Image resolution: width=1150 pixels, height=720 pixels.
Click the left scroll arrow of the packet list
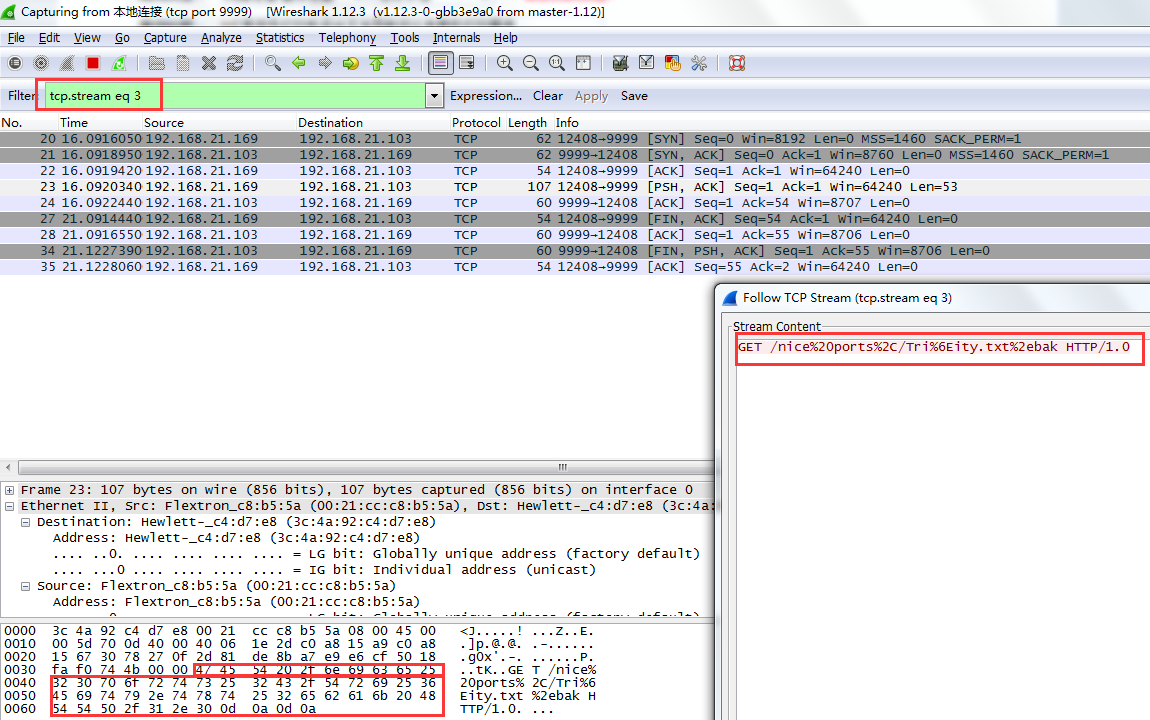point(8,468)
